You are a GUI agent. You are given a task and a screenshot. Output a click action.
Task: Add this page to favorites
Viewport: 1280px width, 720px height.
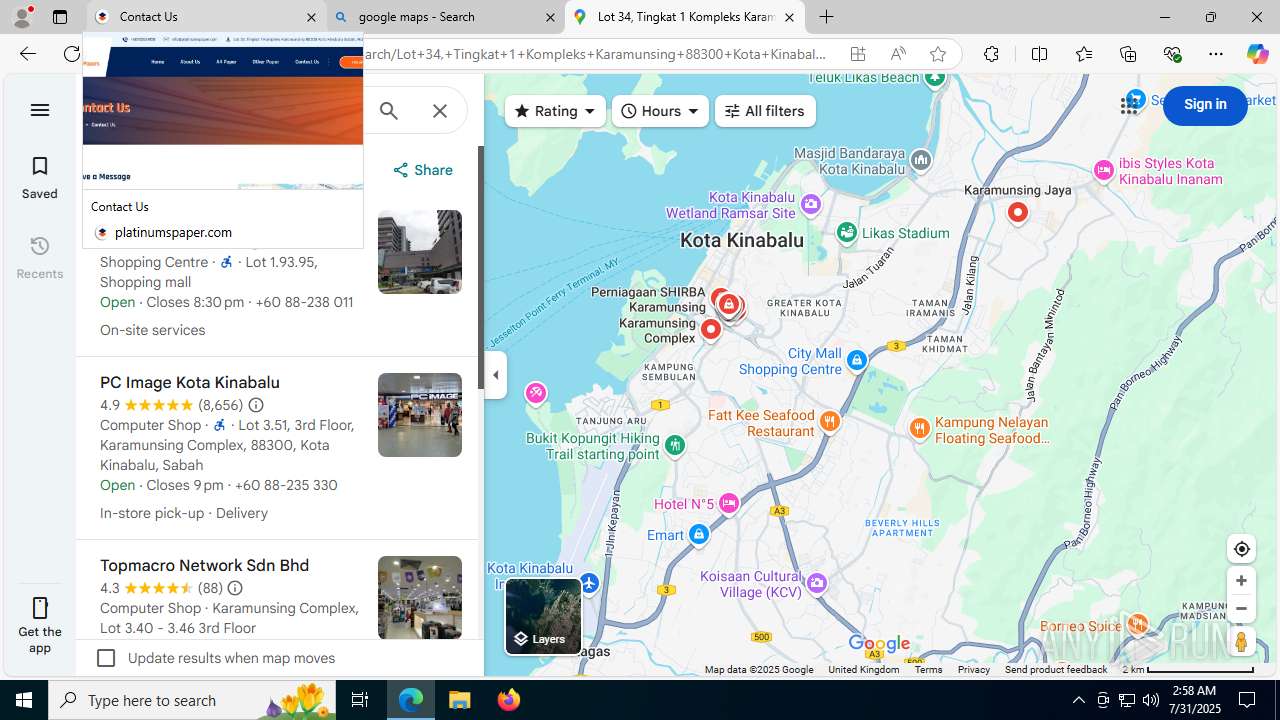[x=937, y=54]
